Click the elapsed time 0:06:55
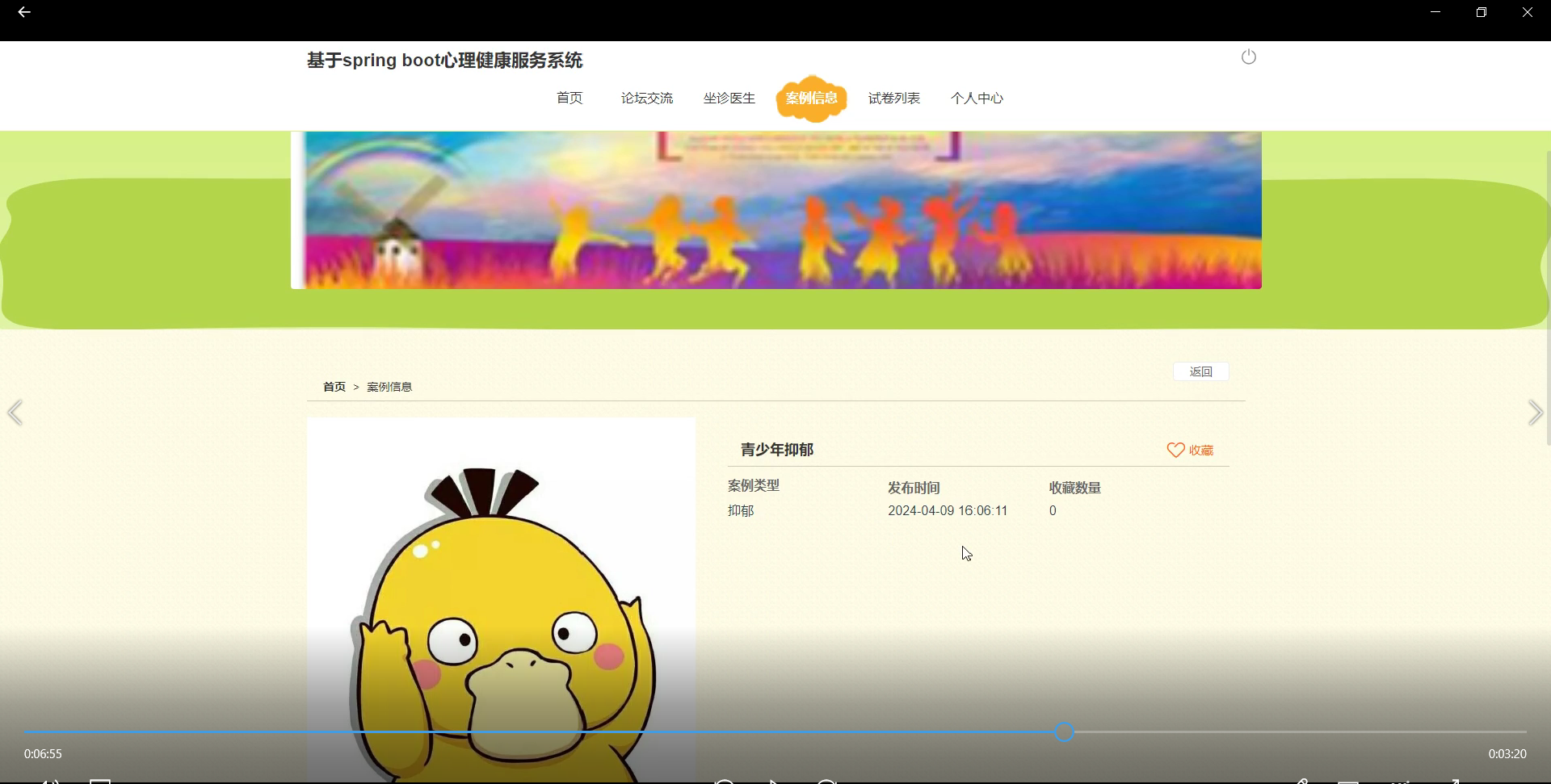Image resolution: width=1551 pixels, height=784 pixels. click(43, 754)
